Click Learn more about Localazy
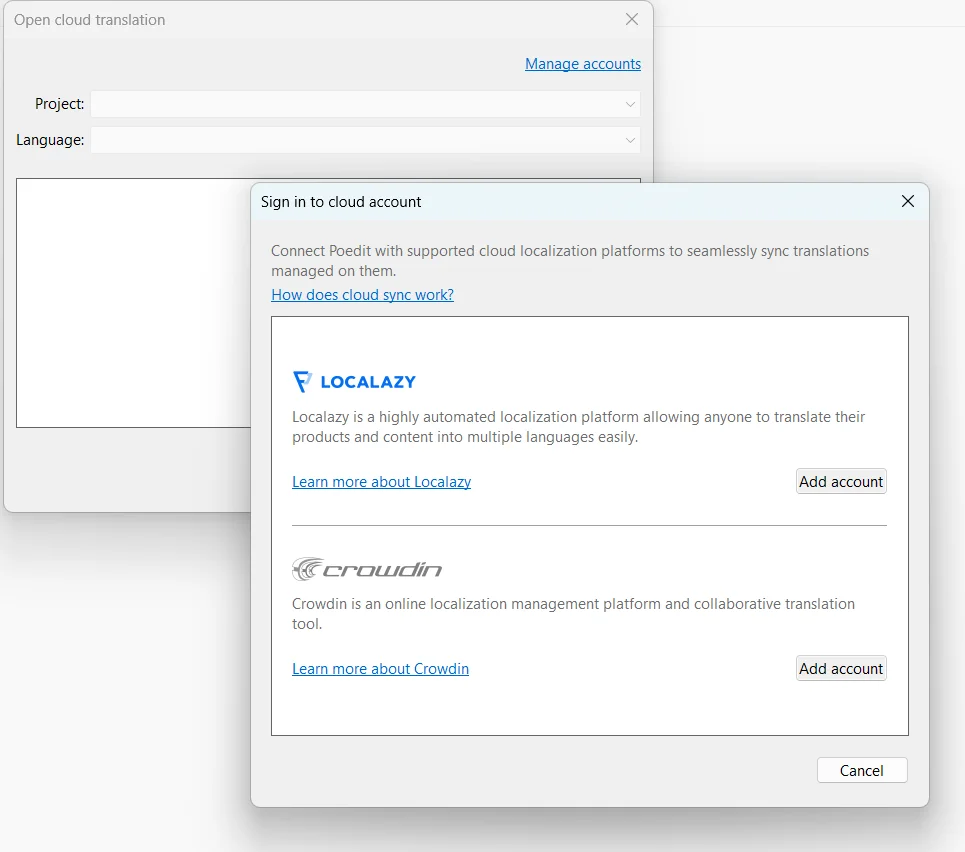This screenshot has height=852, width=965. click(381, 481)
